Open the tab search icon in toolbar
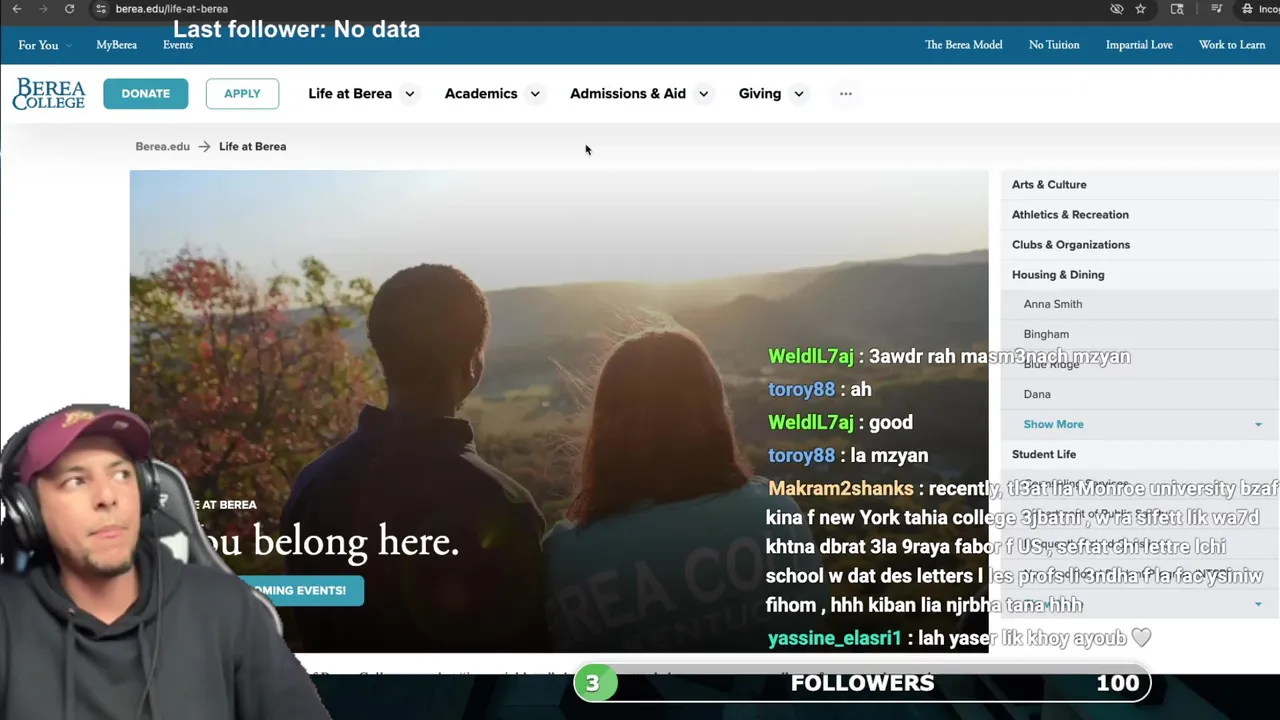Viewport: 1280px width, 720px height. coord(1177,9)
